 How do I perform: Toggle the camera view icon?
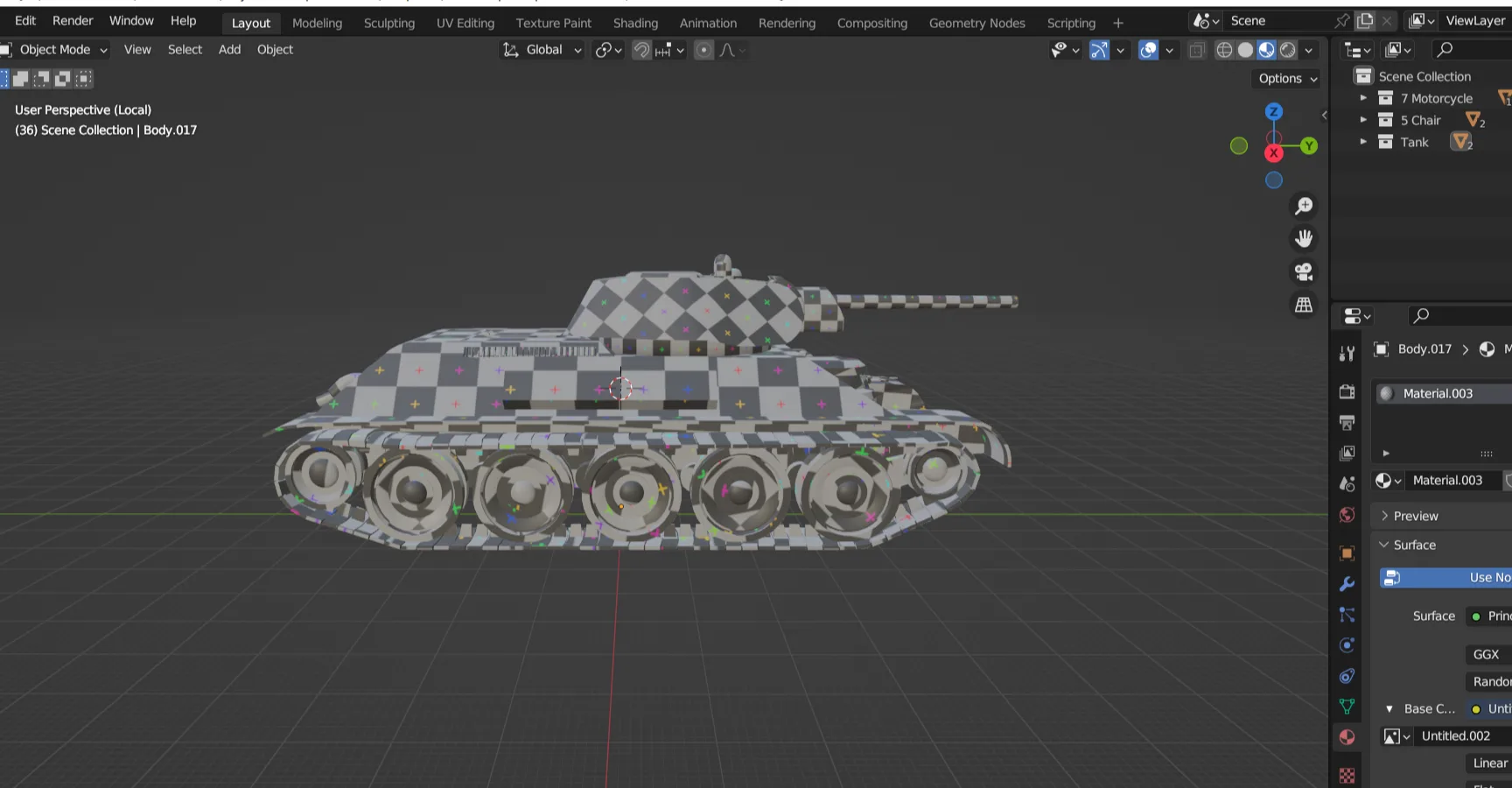(1304, 271)
